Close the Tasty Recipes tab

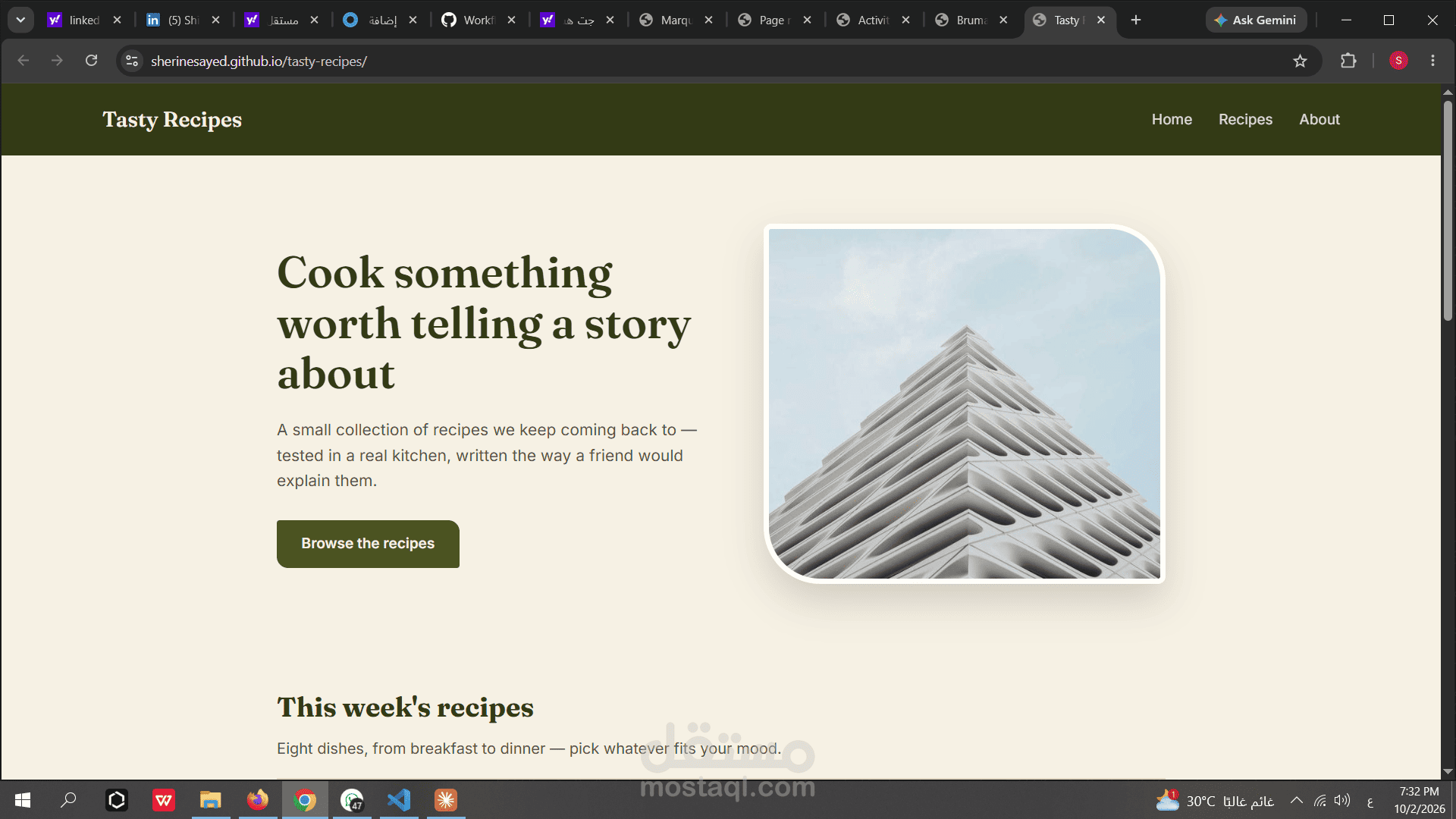[1101, 20]
